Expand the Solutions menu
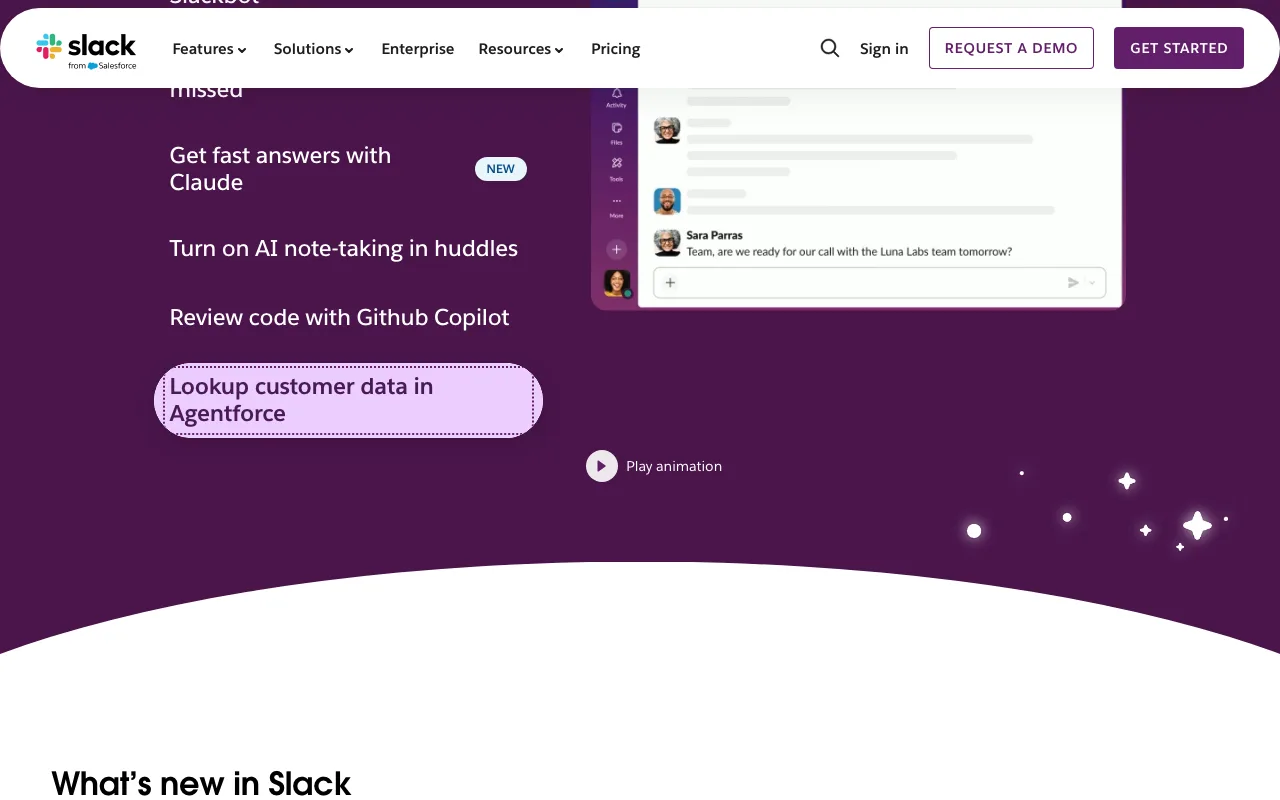1280x800 pixels. pyautogui.click(x=314, y=49)
